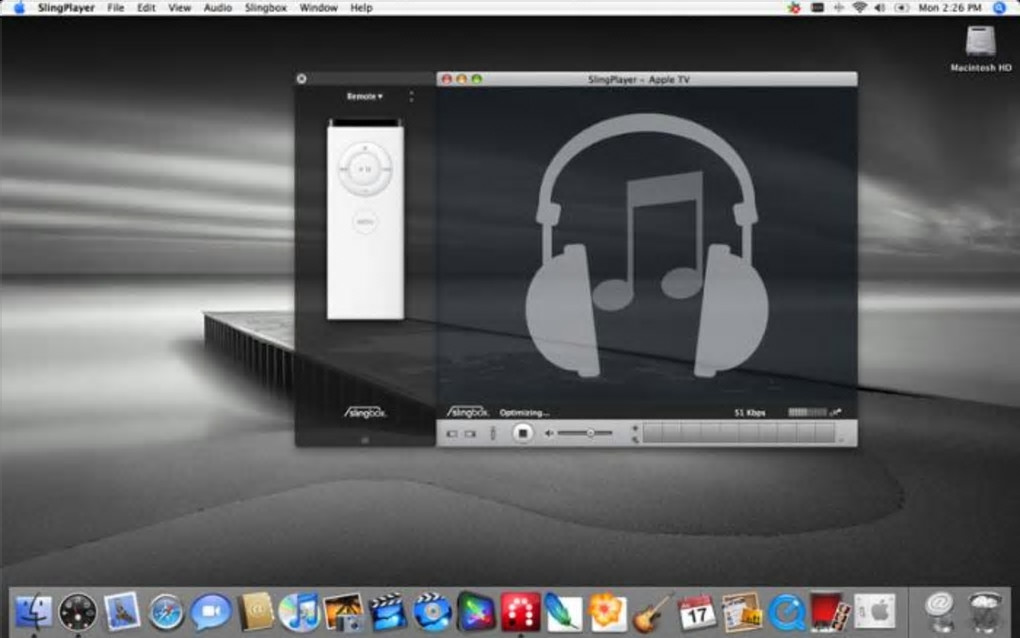1020x638 pixels.
Task: Zoom the SlingPlayer window with green button
Action: 477,79
